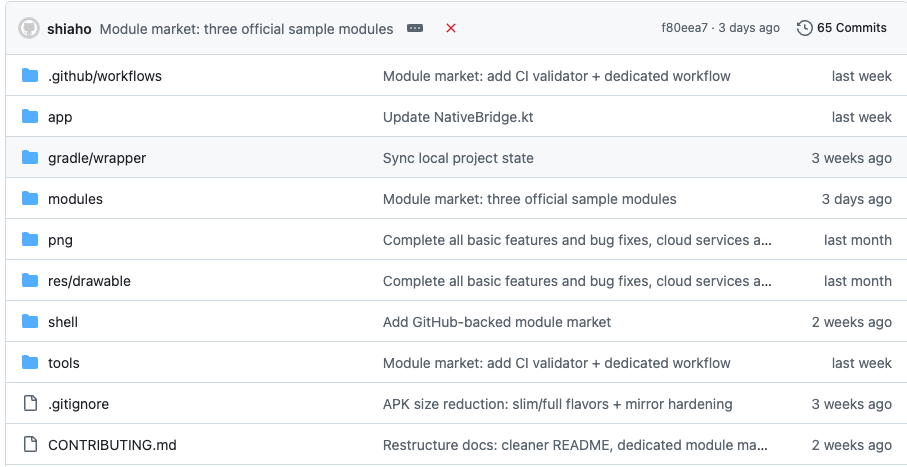907x467 pixels.
Task: Open the res/drawable directory
Action: (x=89, y=281)
